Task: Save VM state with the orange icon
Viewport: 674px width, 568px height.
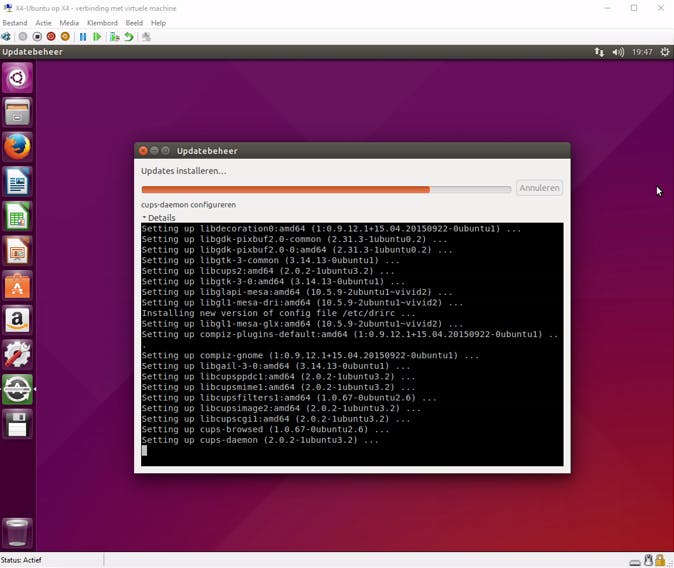Action: [x=65, y=37]
